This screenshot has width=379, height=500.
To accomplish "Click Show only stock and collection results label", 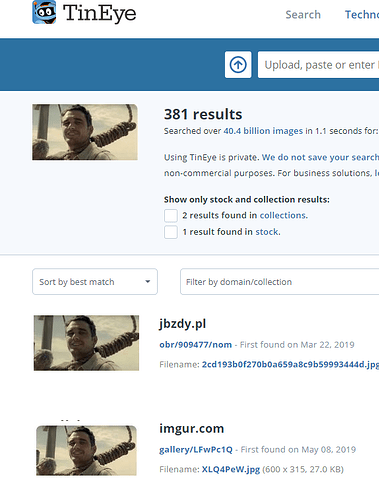I will 247,199.
